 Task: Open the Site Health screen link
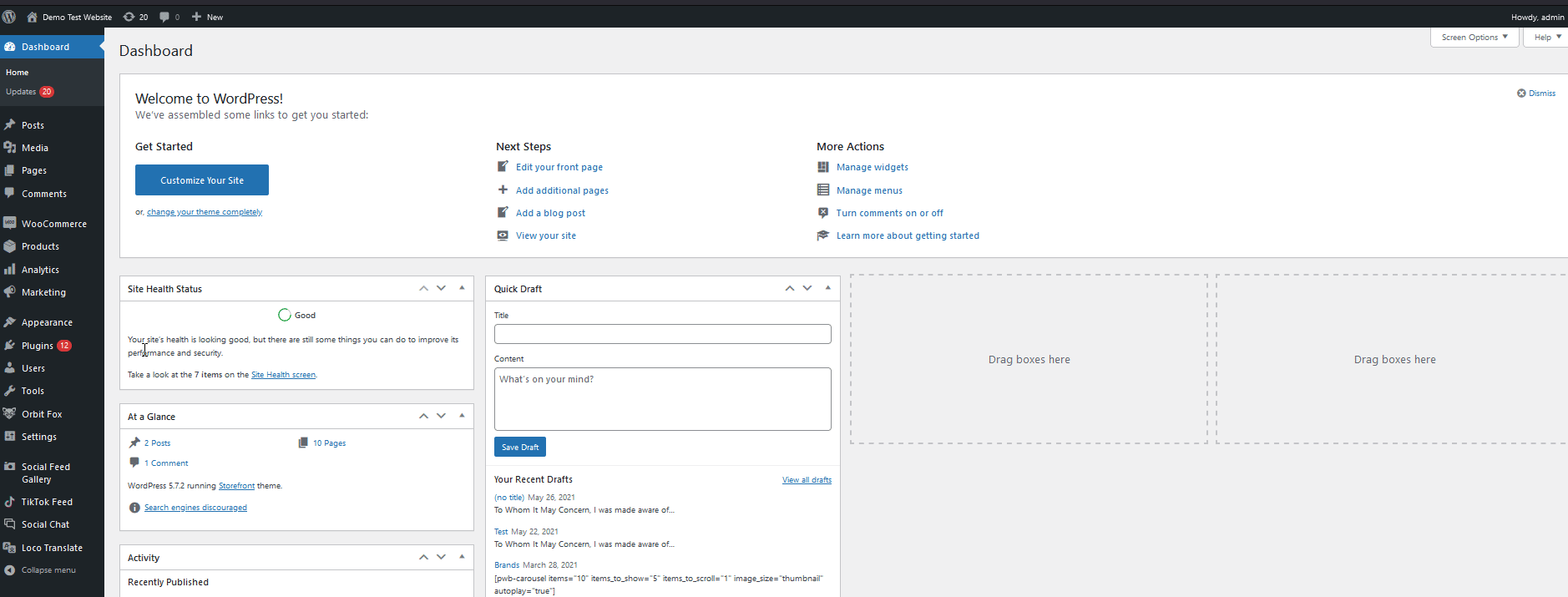click(x=283, y=375)
